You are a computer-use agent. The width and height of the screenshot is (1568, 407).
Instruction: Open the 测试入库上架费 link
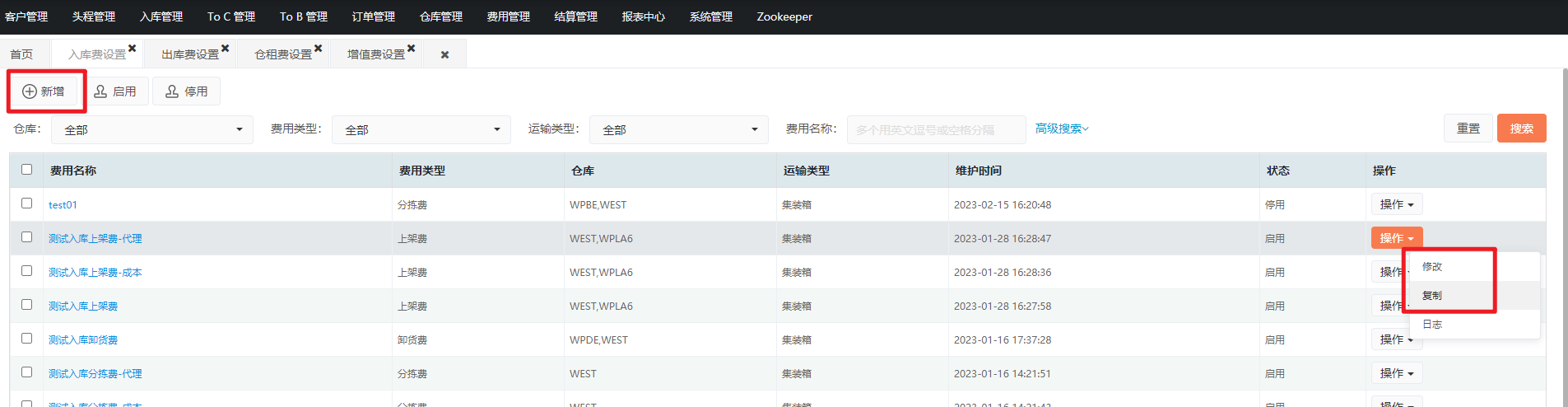(83, 306)
